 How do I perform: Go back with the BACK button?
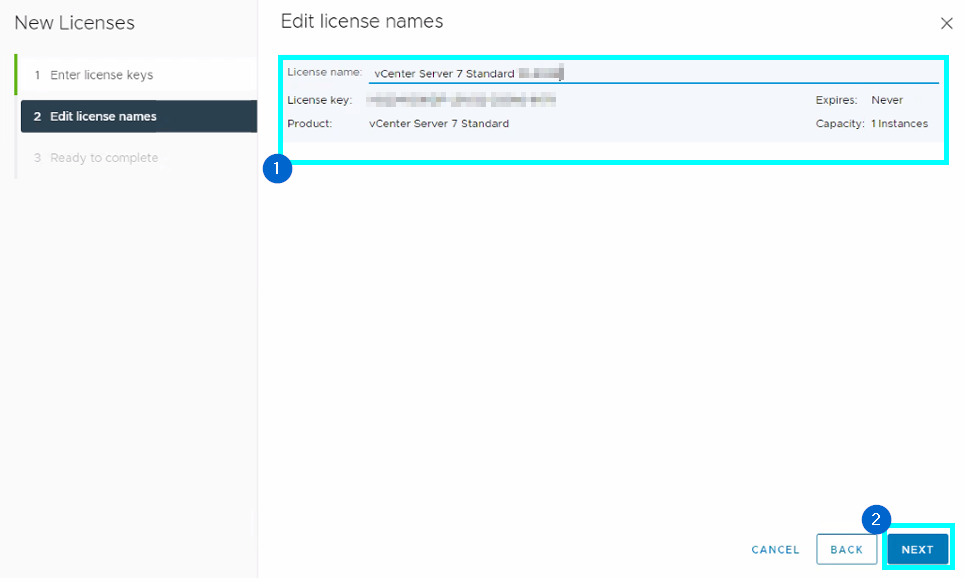[x=846, y=549]
